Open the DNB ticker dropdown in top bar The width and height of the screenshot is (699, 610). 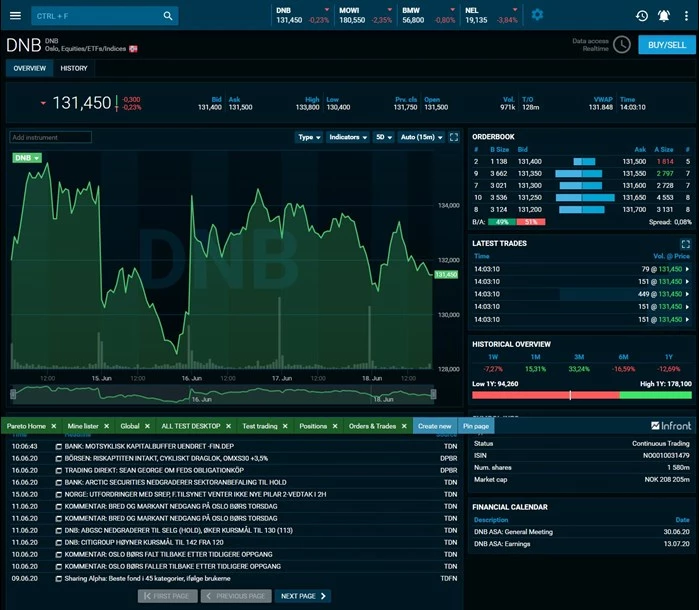click(327, 9)
